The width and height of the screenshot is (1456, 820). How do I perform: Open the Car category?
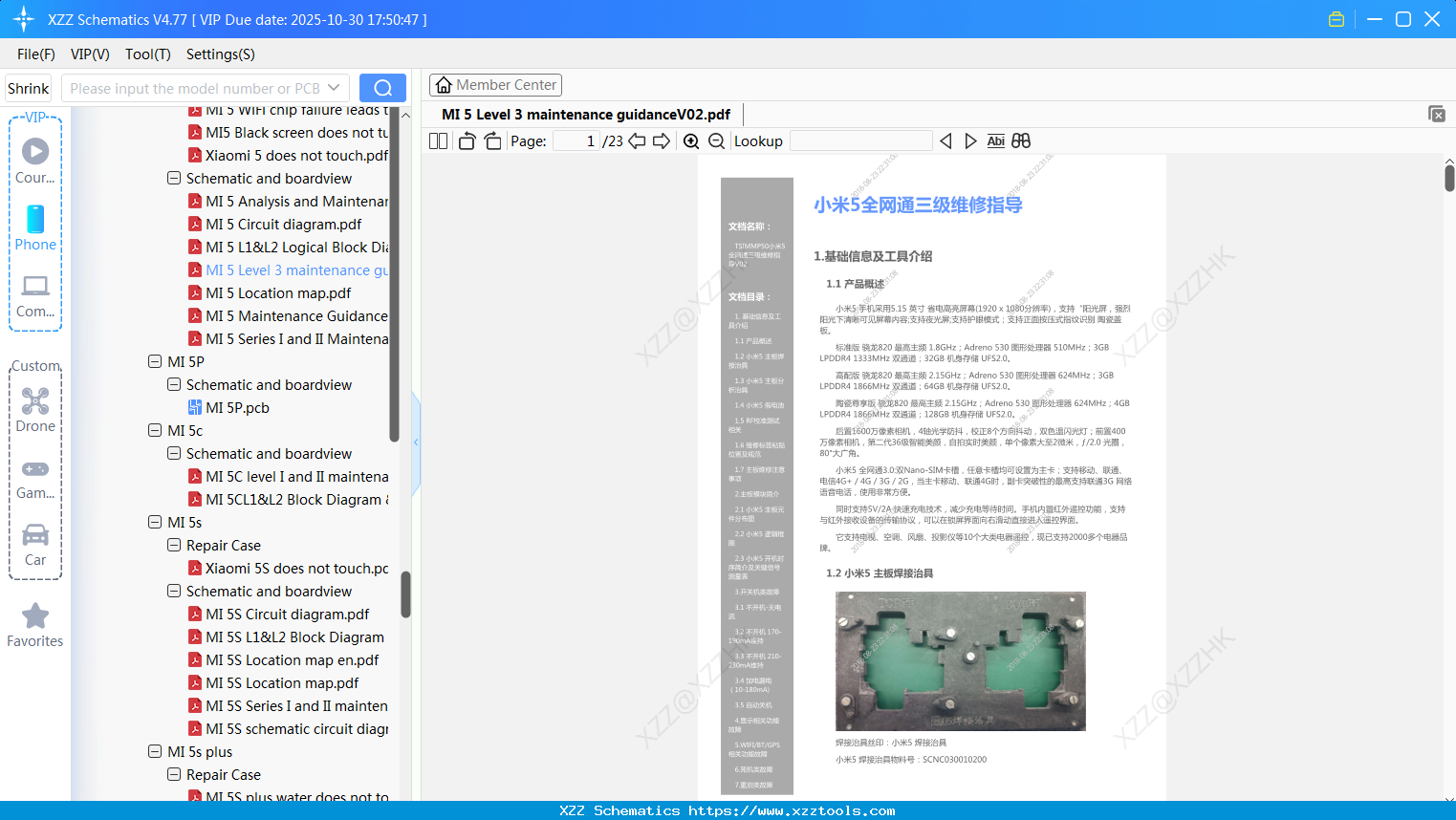point(35,545)
